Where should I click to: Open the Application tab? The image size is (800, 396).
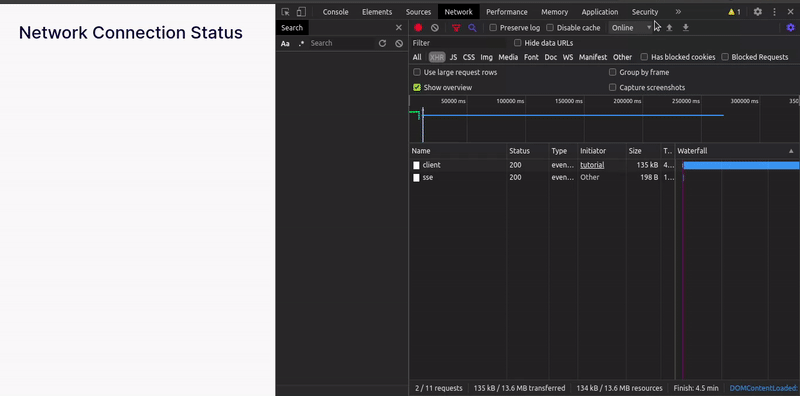tap(599, 12)
